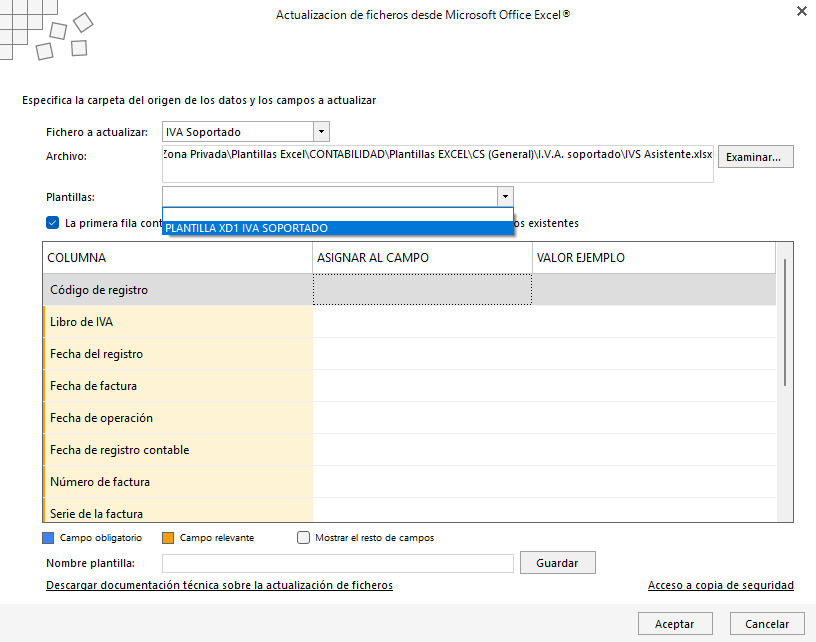Image resolution: width=816 pixels, height=642 pixels.
Task: Select the Fecha de factura row
Action: pyautogui.click(x=409, y=386)
